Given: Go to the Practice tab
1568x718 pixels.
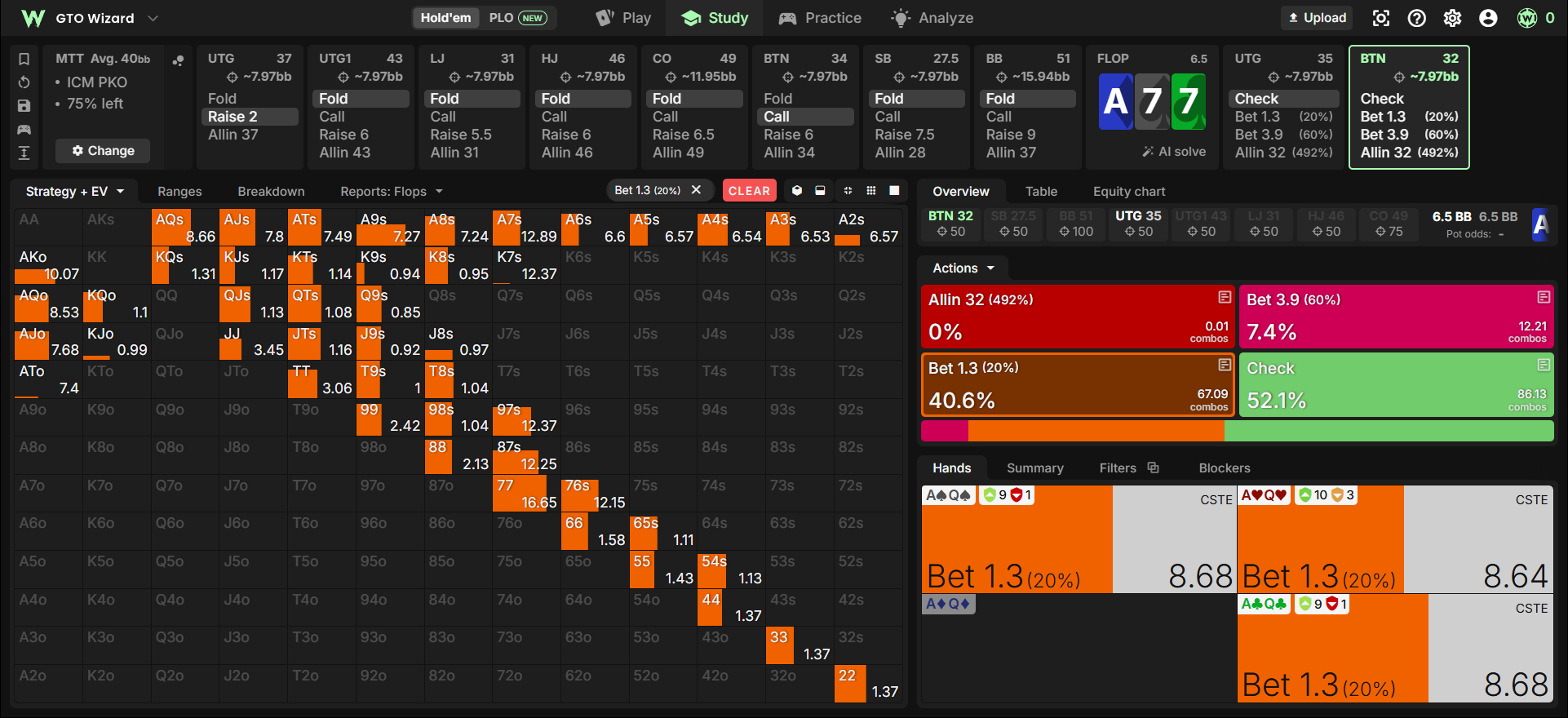Looking at the screenshot, I should [x=820, y=18].
